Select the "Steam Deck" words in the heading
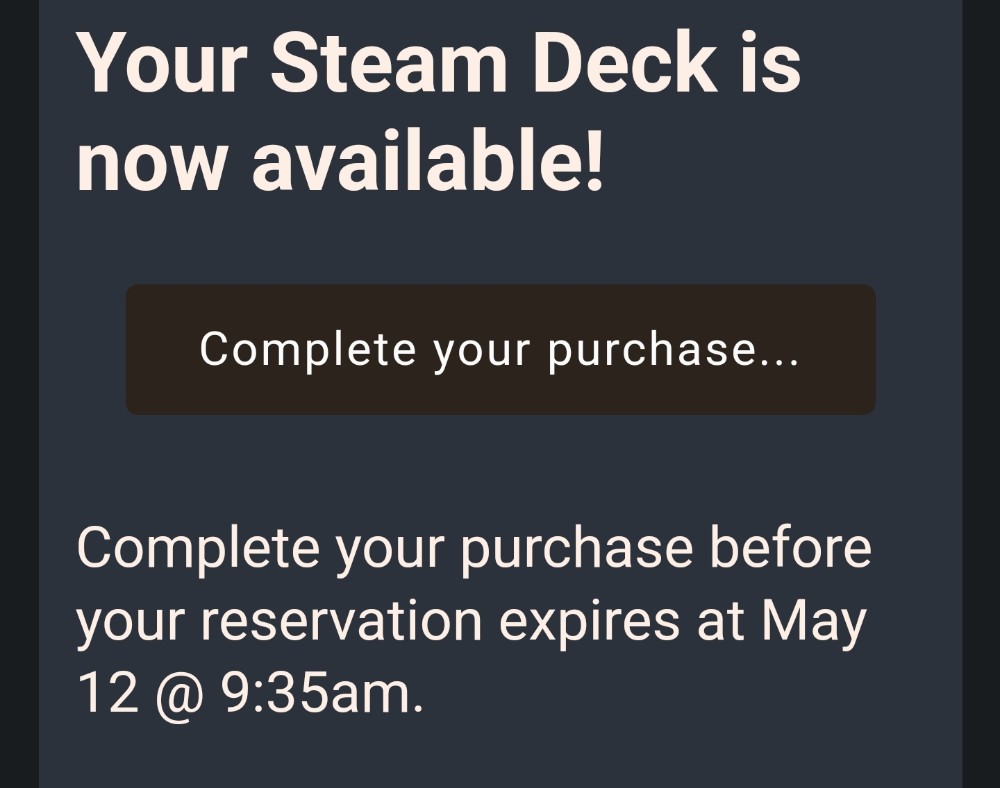The height and width of the screenshot is (788, 1000). (494, 64)
